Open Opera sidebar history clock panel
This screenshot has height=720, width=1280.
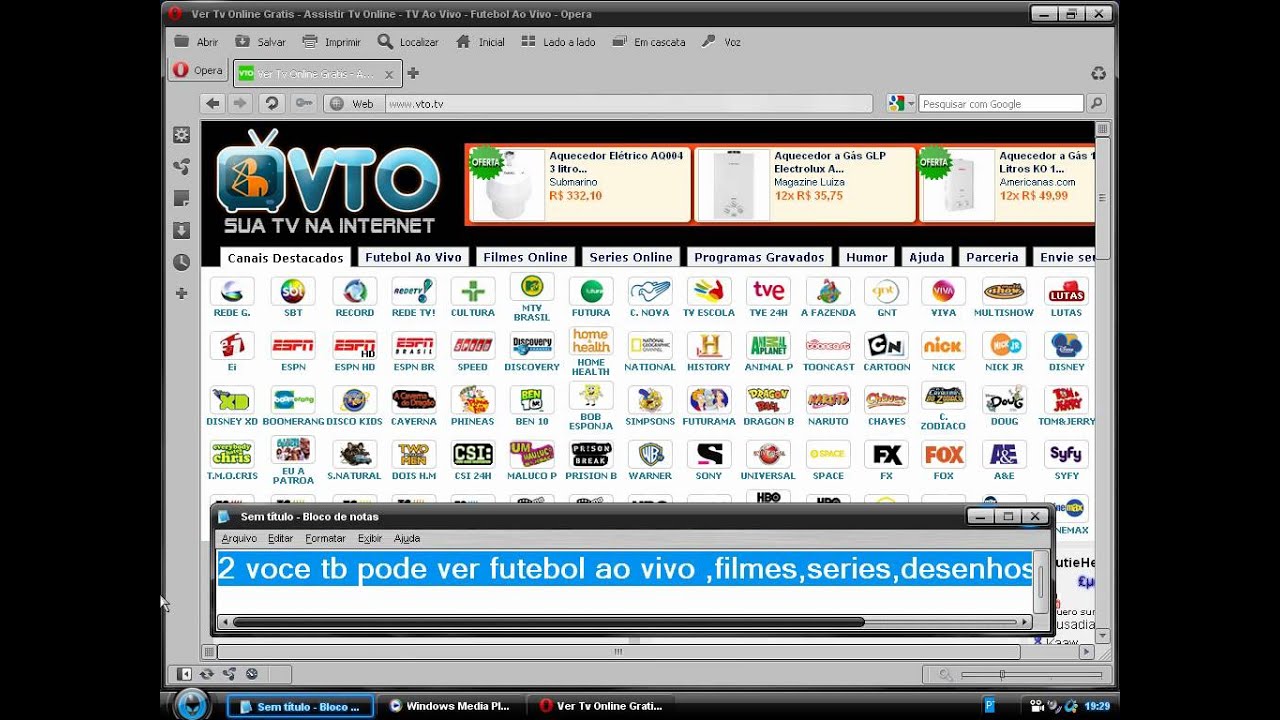click(x=181, y=262)
